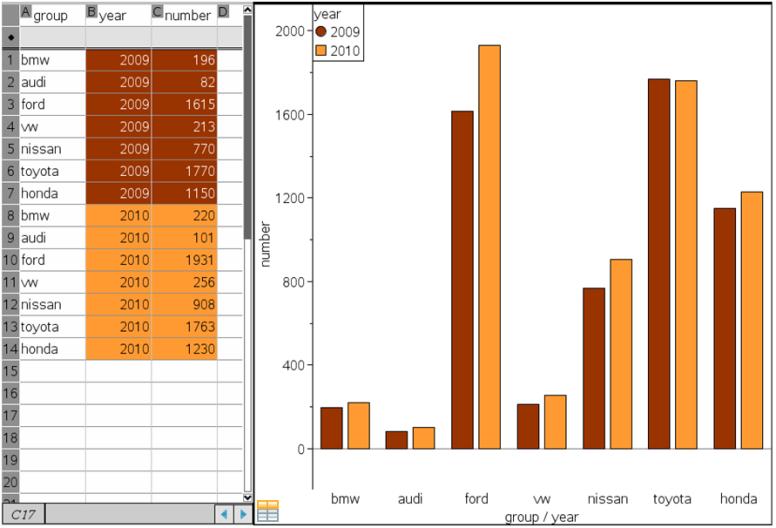Click the spreadsheet table icon below chart
The height and width of the screenshot is (528, 776).
tap(268, 511)
